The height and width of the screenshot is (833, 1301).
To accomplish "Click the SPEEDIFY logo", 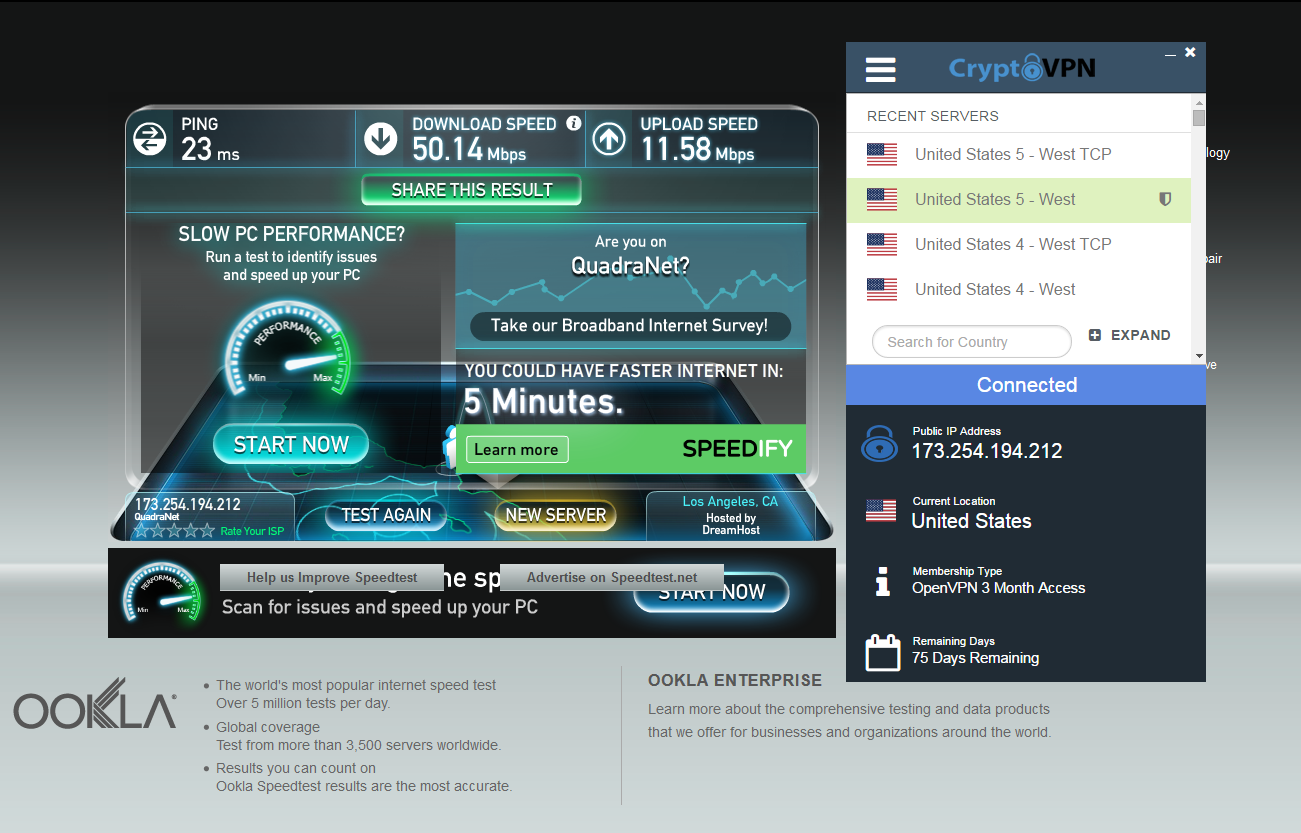I will [737, 449].
